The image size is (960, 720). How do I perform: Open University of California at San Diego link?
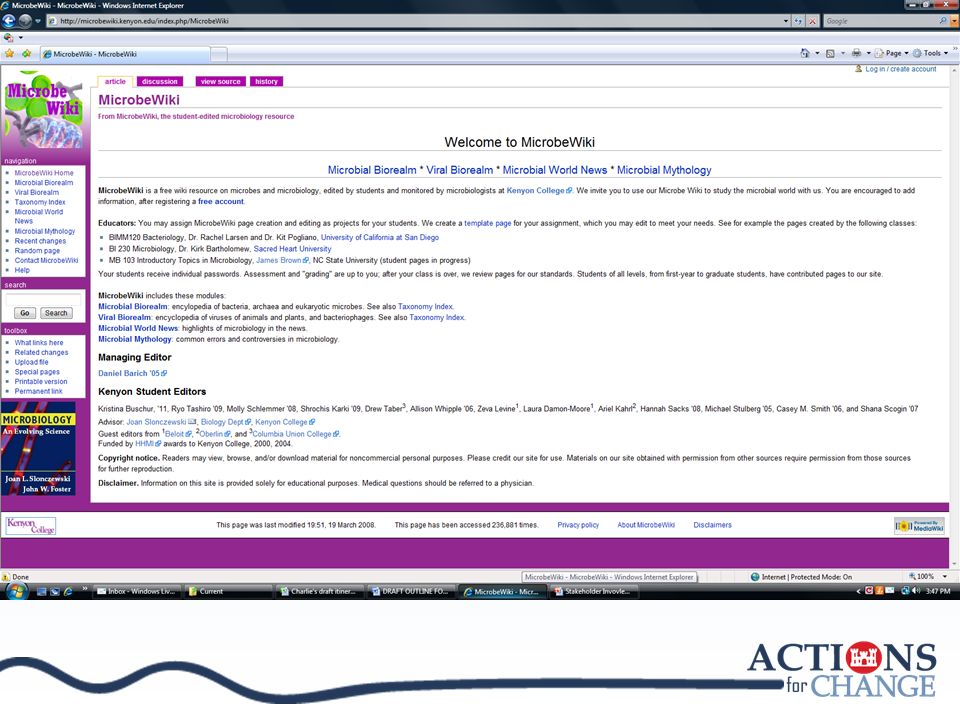click(x=380, y=238)
